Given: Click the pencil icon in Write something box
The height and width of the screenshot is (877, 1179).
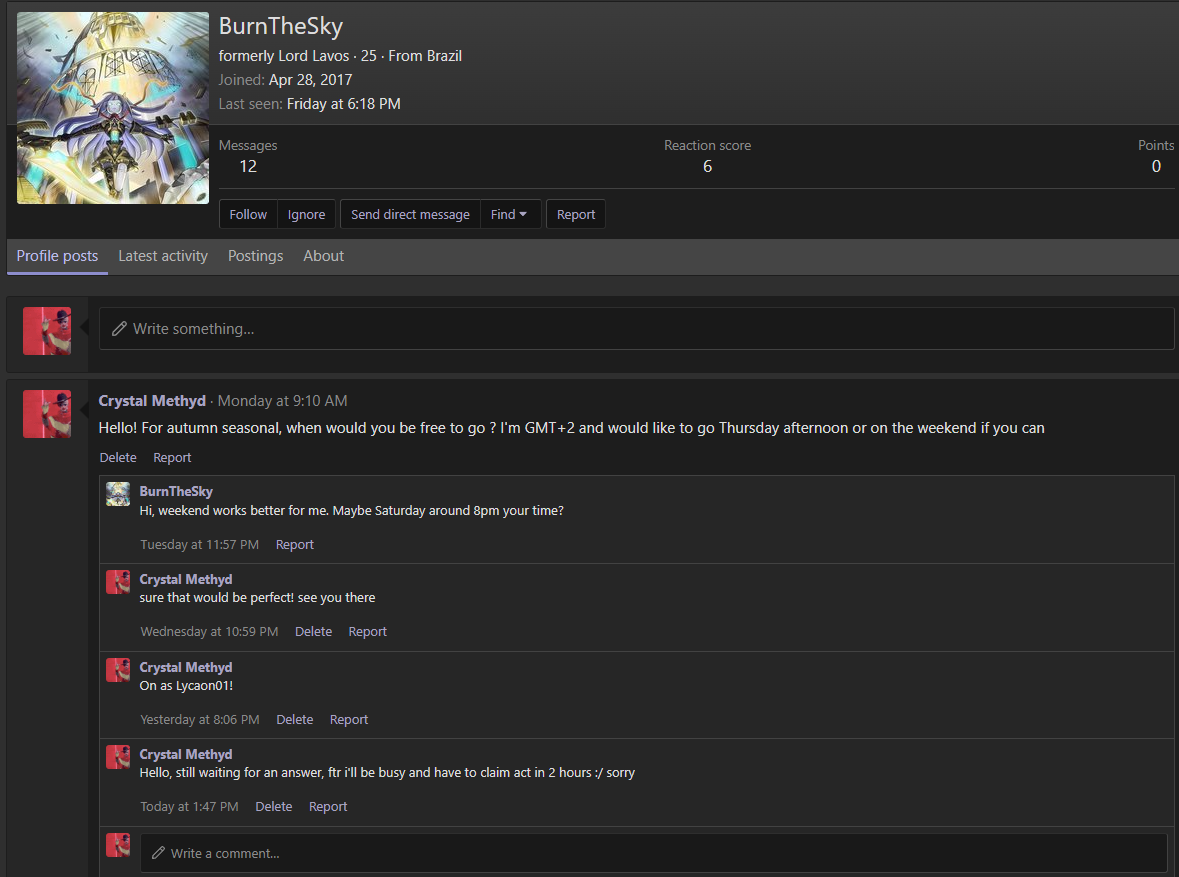Looking at the screenshot, I should click(119, 329).
